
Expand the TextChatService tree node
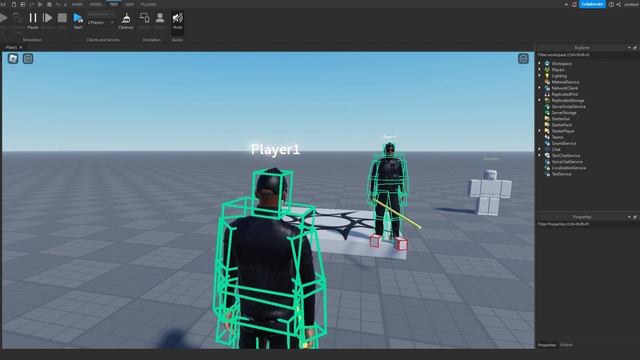coord(540,155)
